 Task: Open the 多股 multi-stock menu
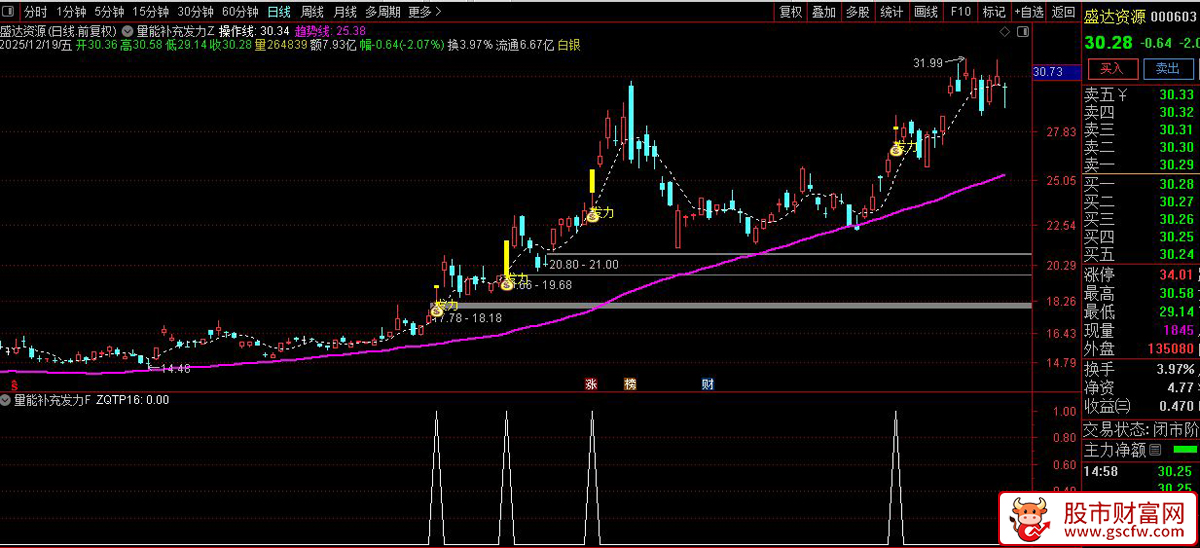(857, 12)
